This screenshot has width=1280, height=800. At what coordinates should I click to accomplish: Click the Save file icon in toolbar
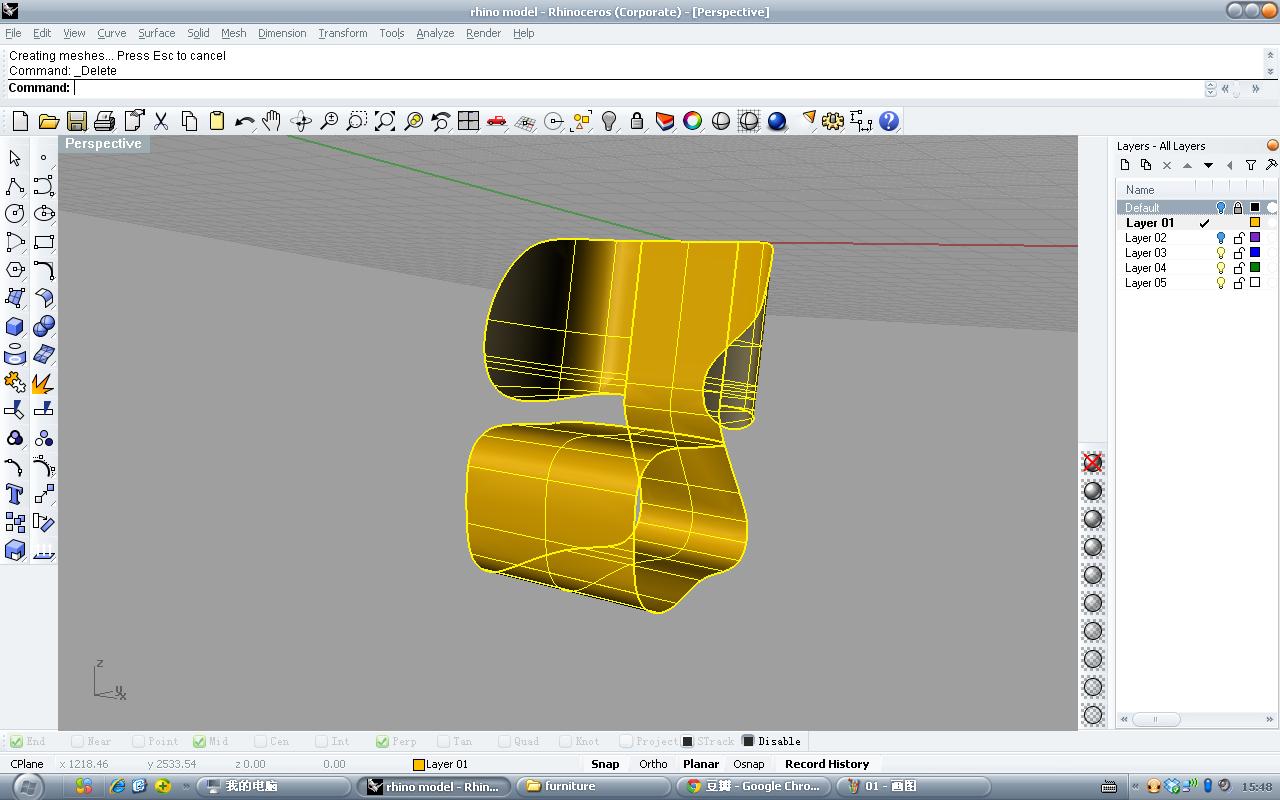76,121
